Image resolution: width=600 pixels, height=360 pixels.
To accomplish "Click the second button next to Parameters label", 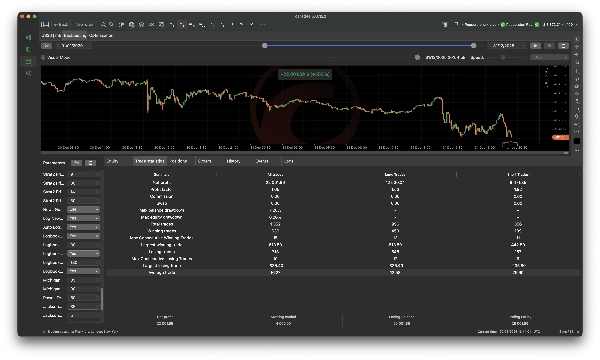I will [90, 163].
